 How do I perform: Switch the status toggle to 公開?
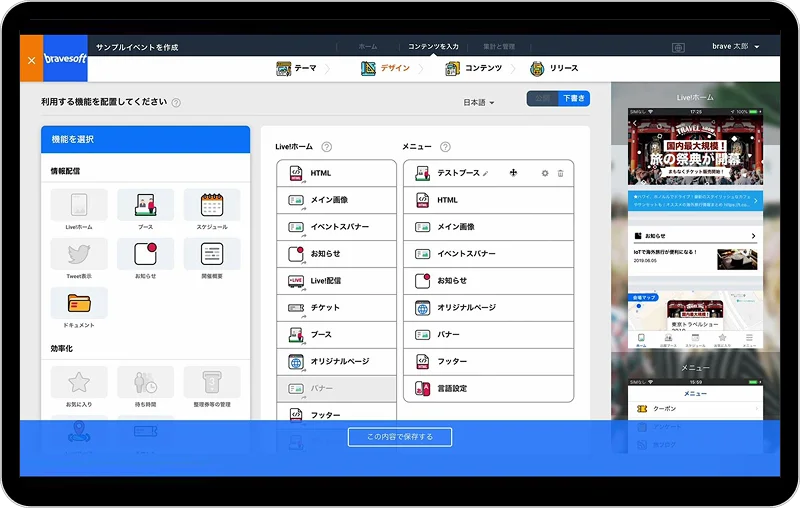click(542, 99)
